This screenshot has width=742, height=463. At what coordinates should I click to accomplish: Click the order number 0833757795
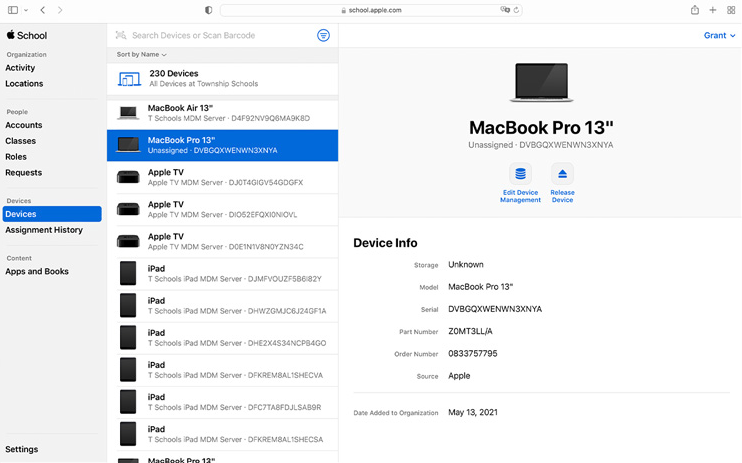(473, 354)
